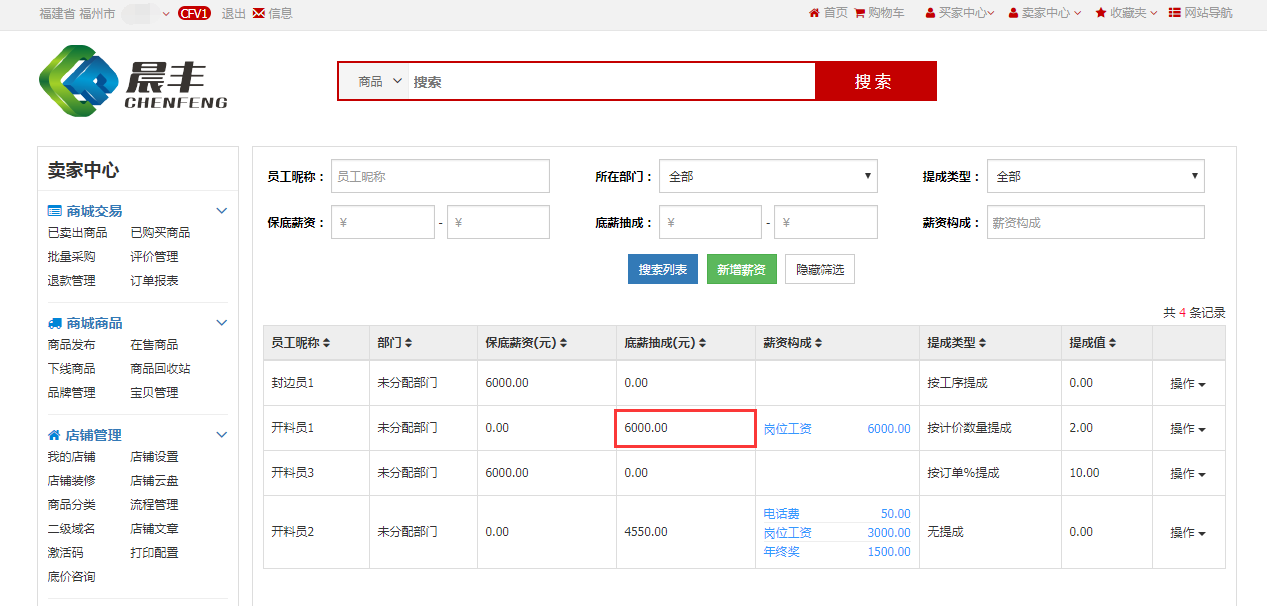Click the envelope icon next to 信息

click(259, 13)
